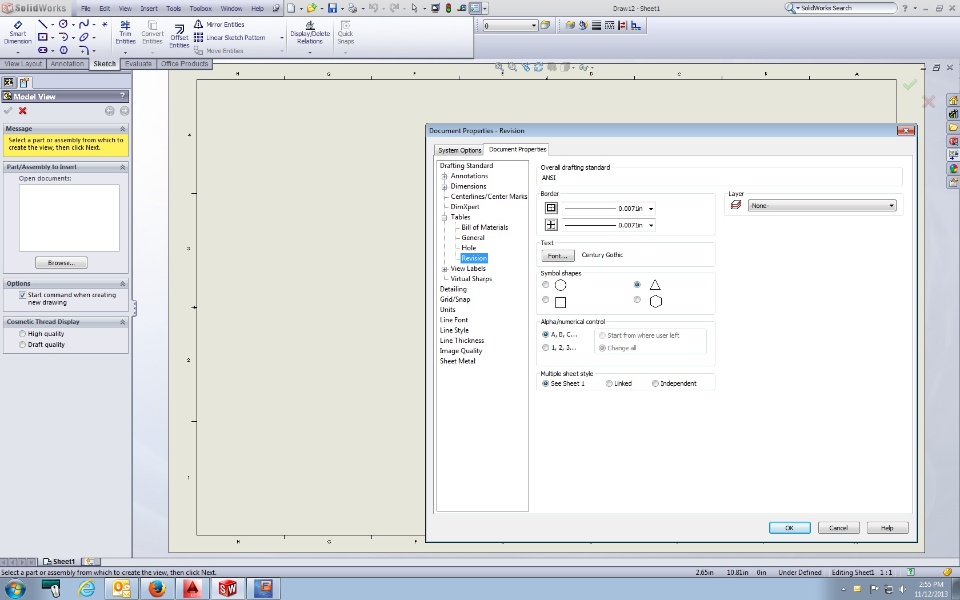Select the Independent multiple sheet style

655,384
